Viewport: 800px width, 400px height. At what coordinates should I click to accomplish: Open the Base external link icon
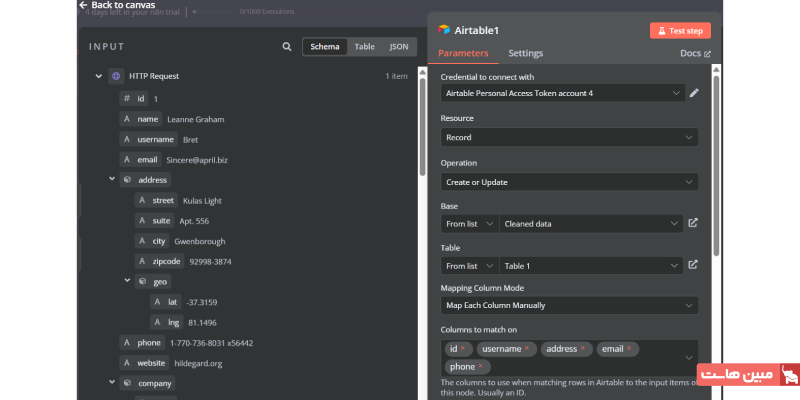point(693,224)
